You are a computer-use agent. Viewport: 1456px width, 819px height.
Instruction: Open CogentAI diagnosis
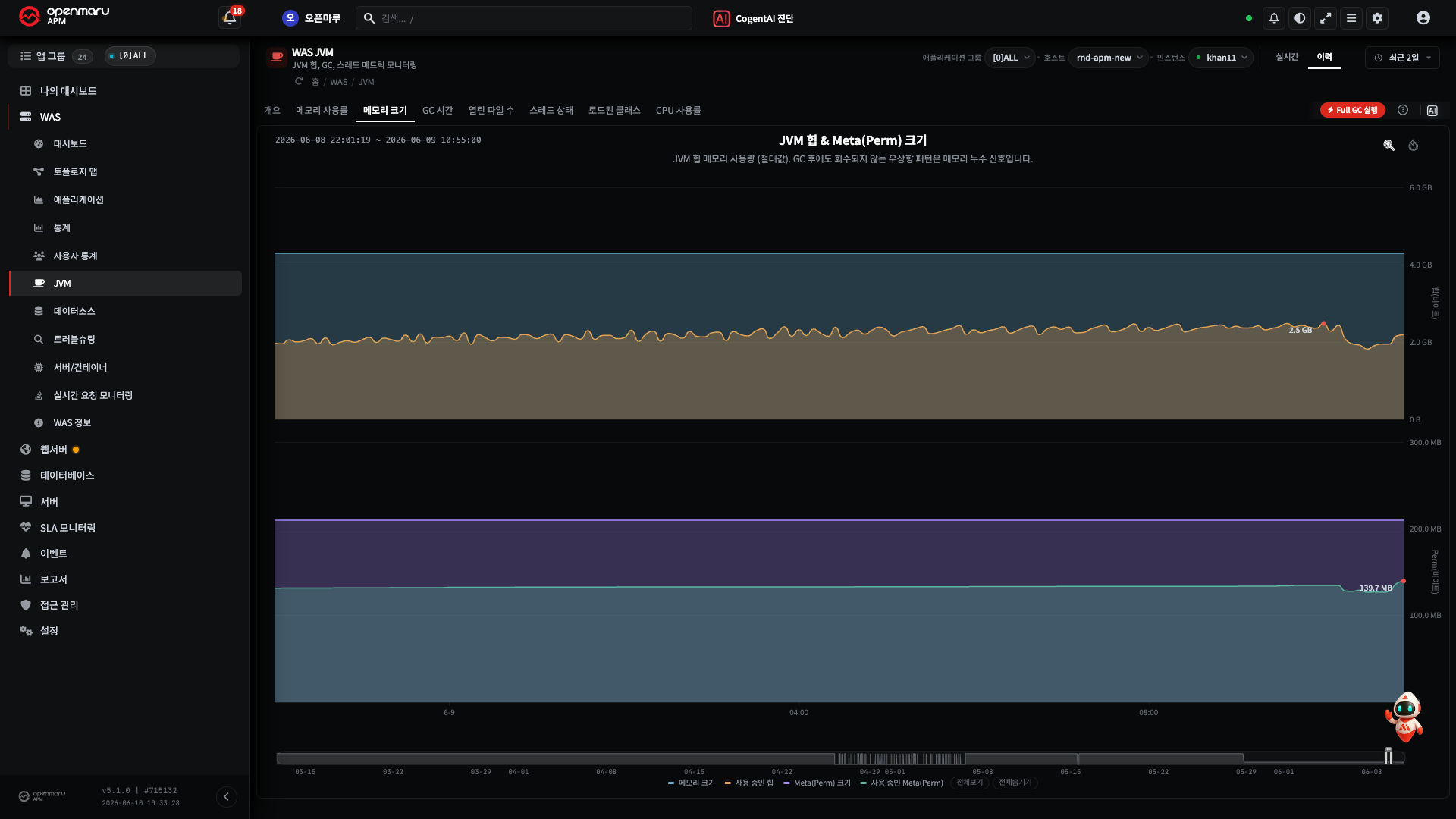point(753,18)
